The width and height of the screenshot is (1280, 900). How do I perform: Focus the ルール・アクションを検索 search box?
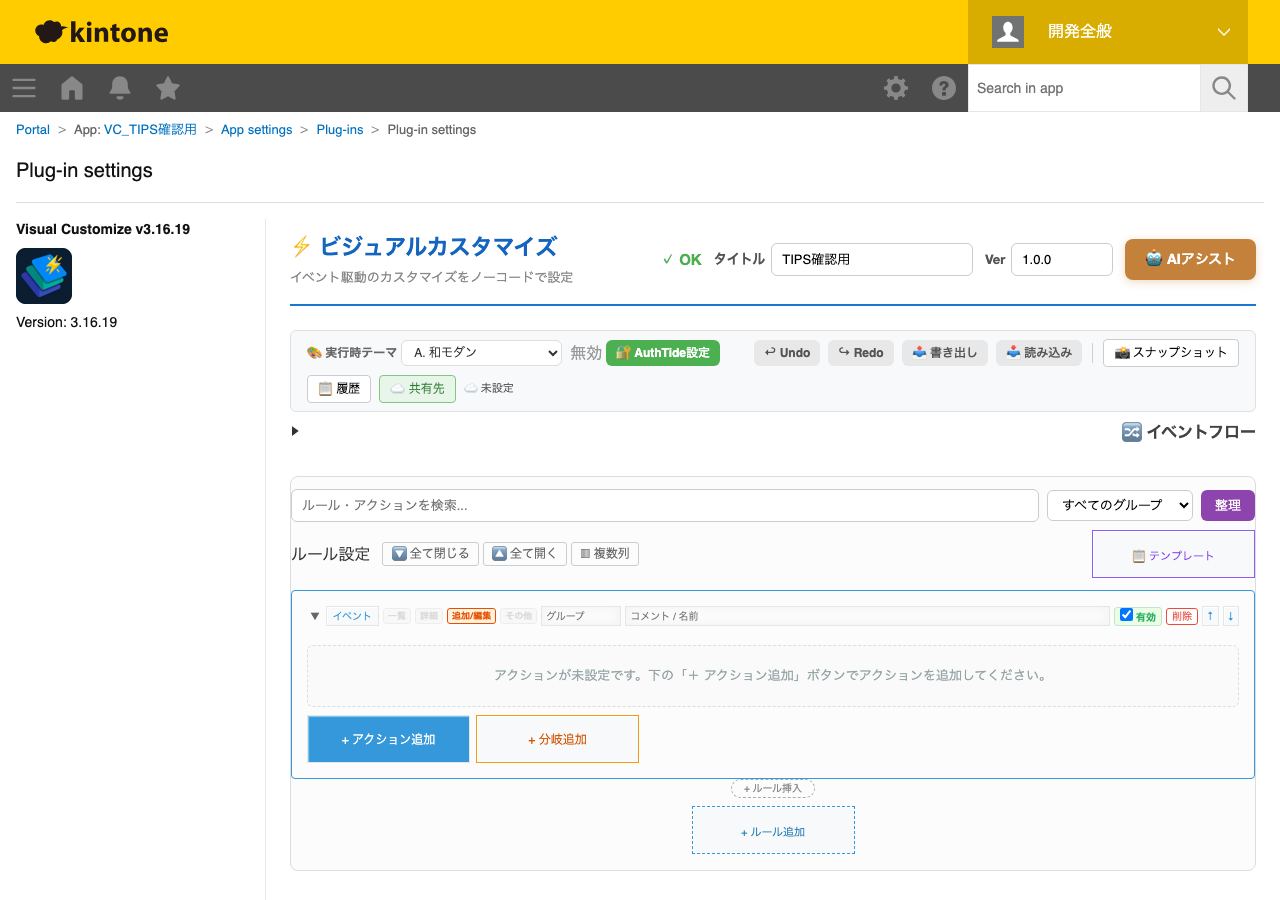pos(665,506)
